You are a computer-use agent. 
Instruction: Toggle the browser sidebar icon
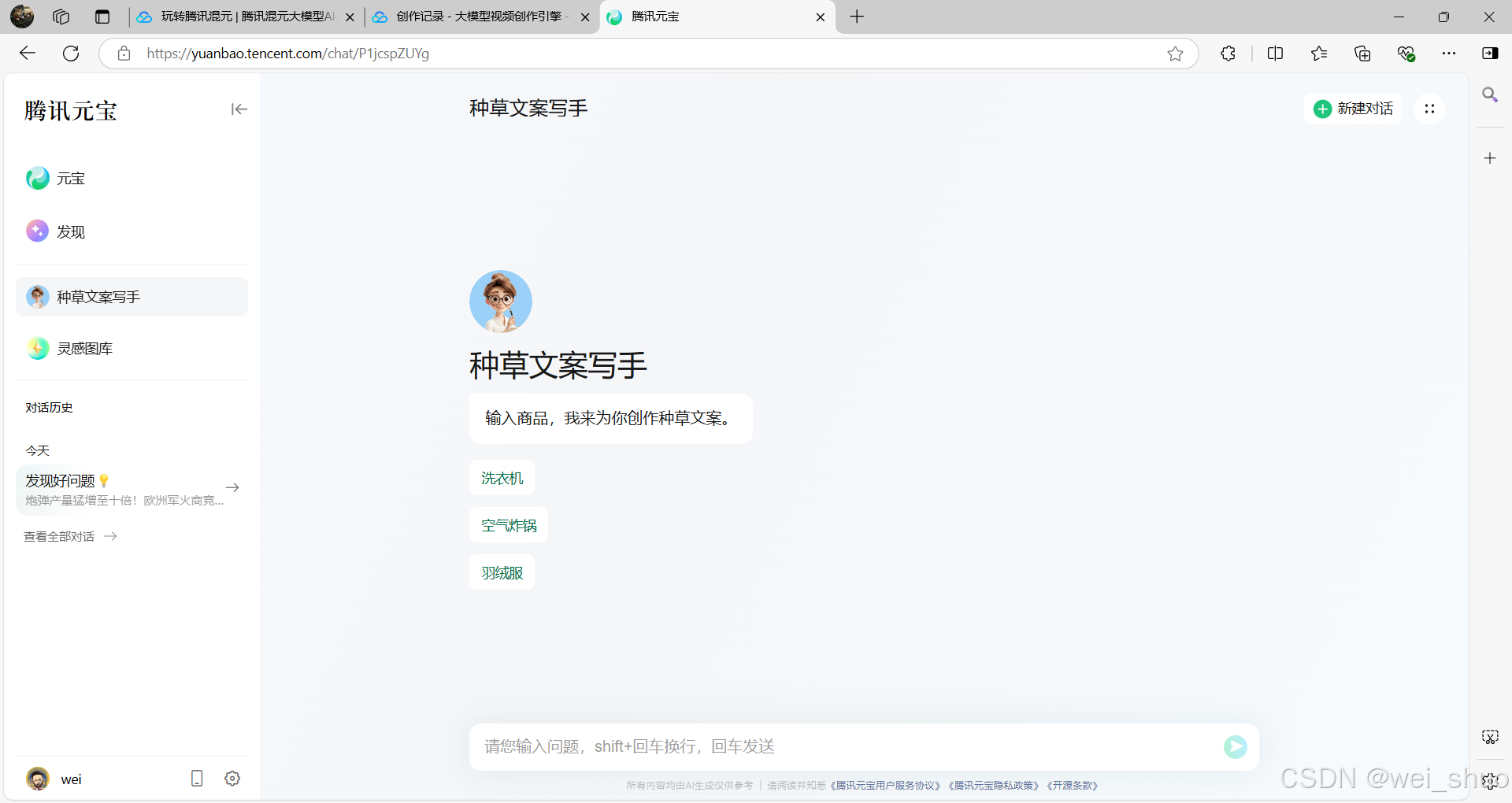click(1490, 54)
